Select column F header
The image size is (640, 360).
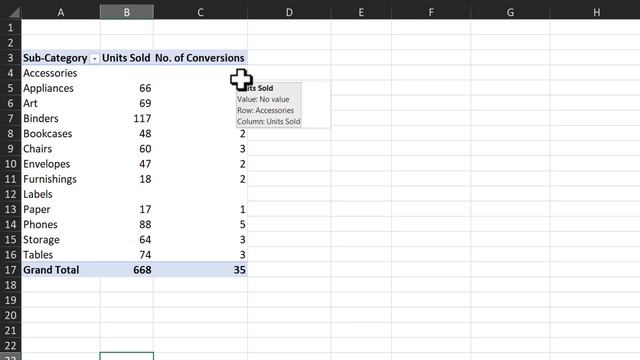pyautogui.click(x=431, y=12)
